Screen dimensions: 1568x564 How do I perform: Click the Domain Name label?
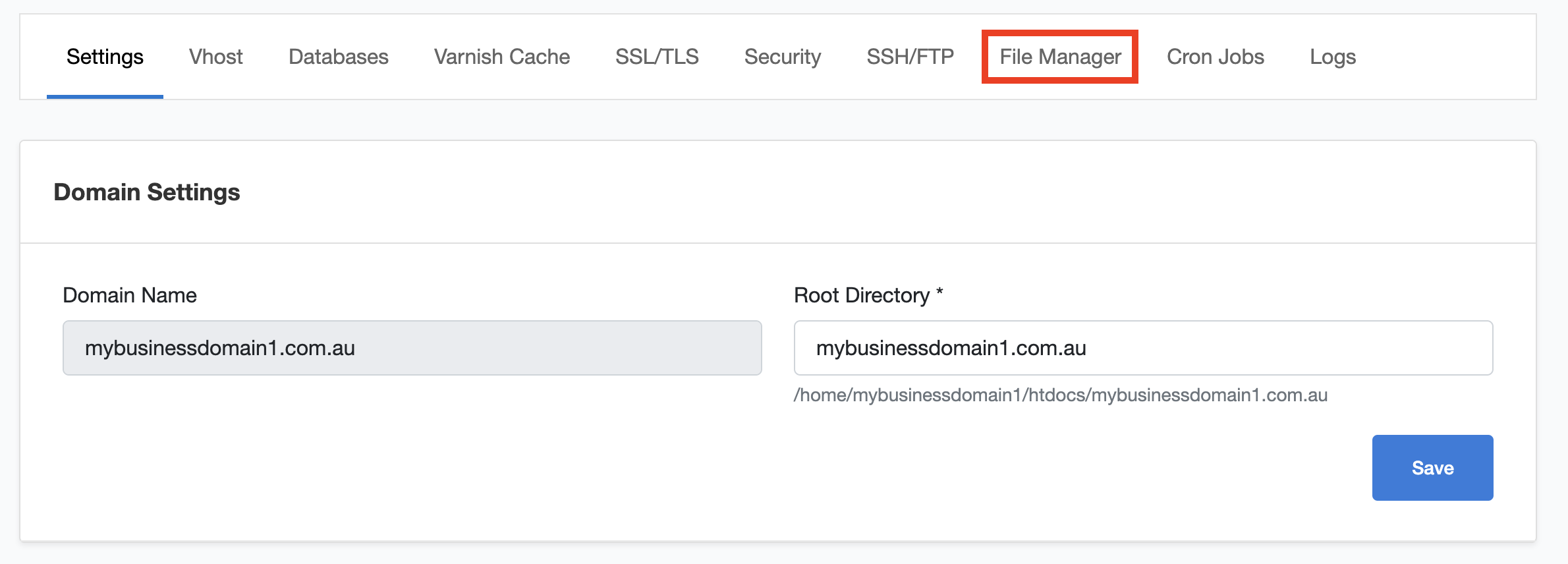point(129,295)
